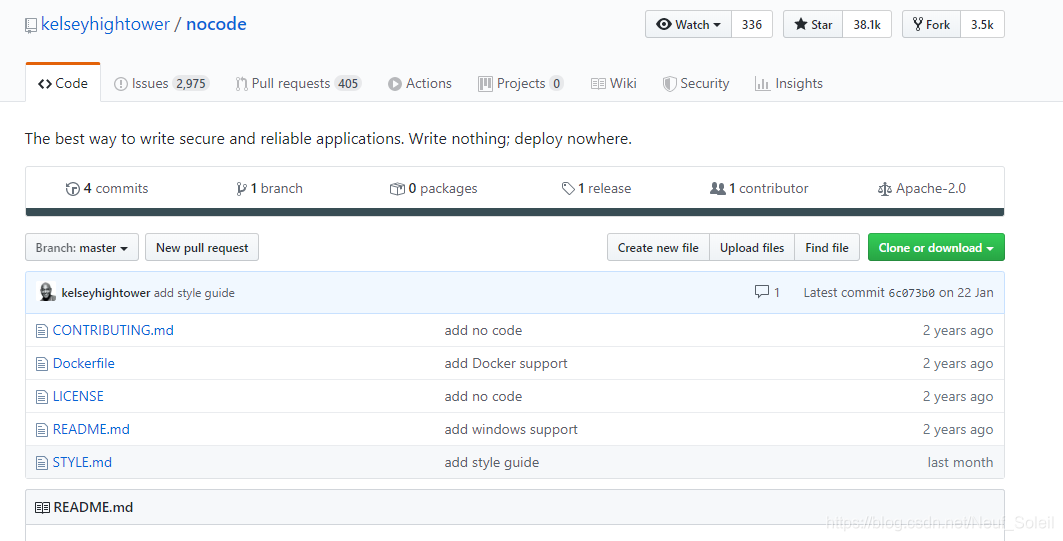Open the nocode repository link

[x=216, y=24]
